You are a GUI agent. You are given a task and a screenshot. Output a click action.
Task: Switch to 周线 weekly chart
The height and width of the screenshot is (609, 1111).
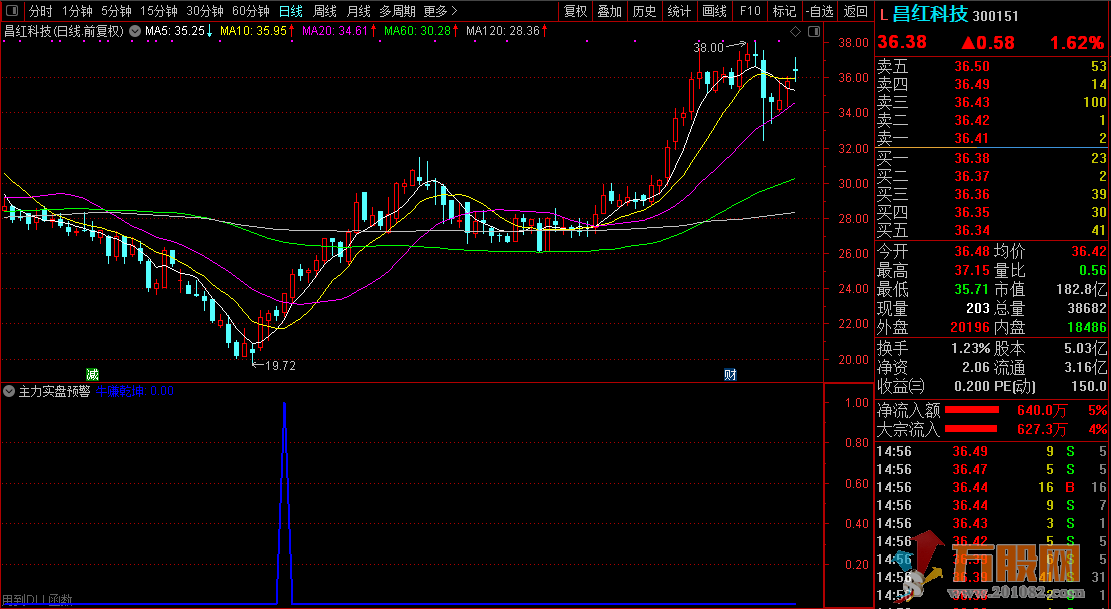point(325,11)
